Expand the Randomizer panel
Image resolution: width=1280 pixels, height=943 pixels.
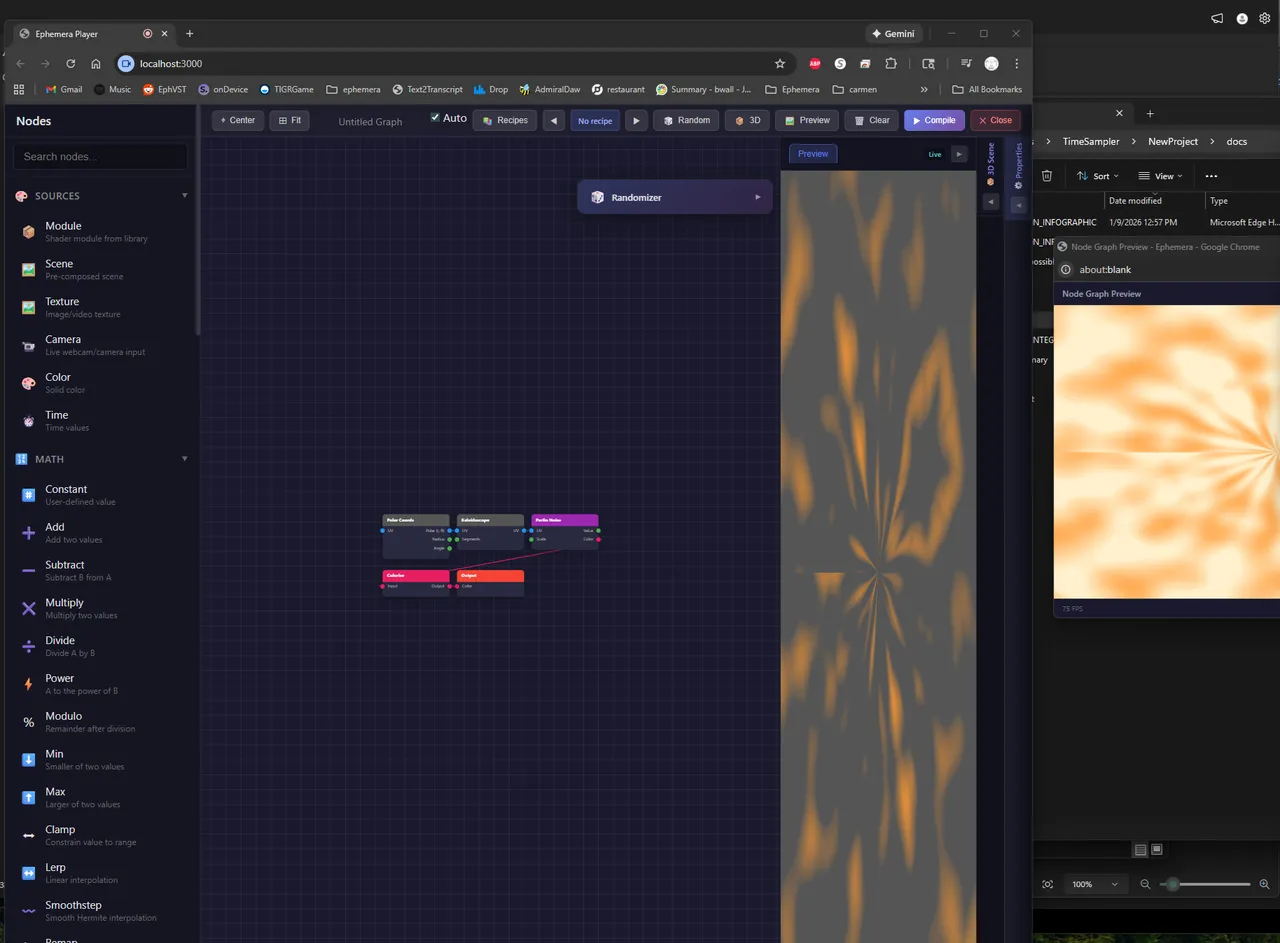click(757, 197)
